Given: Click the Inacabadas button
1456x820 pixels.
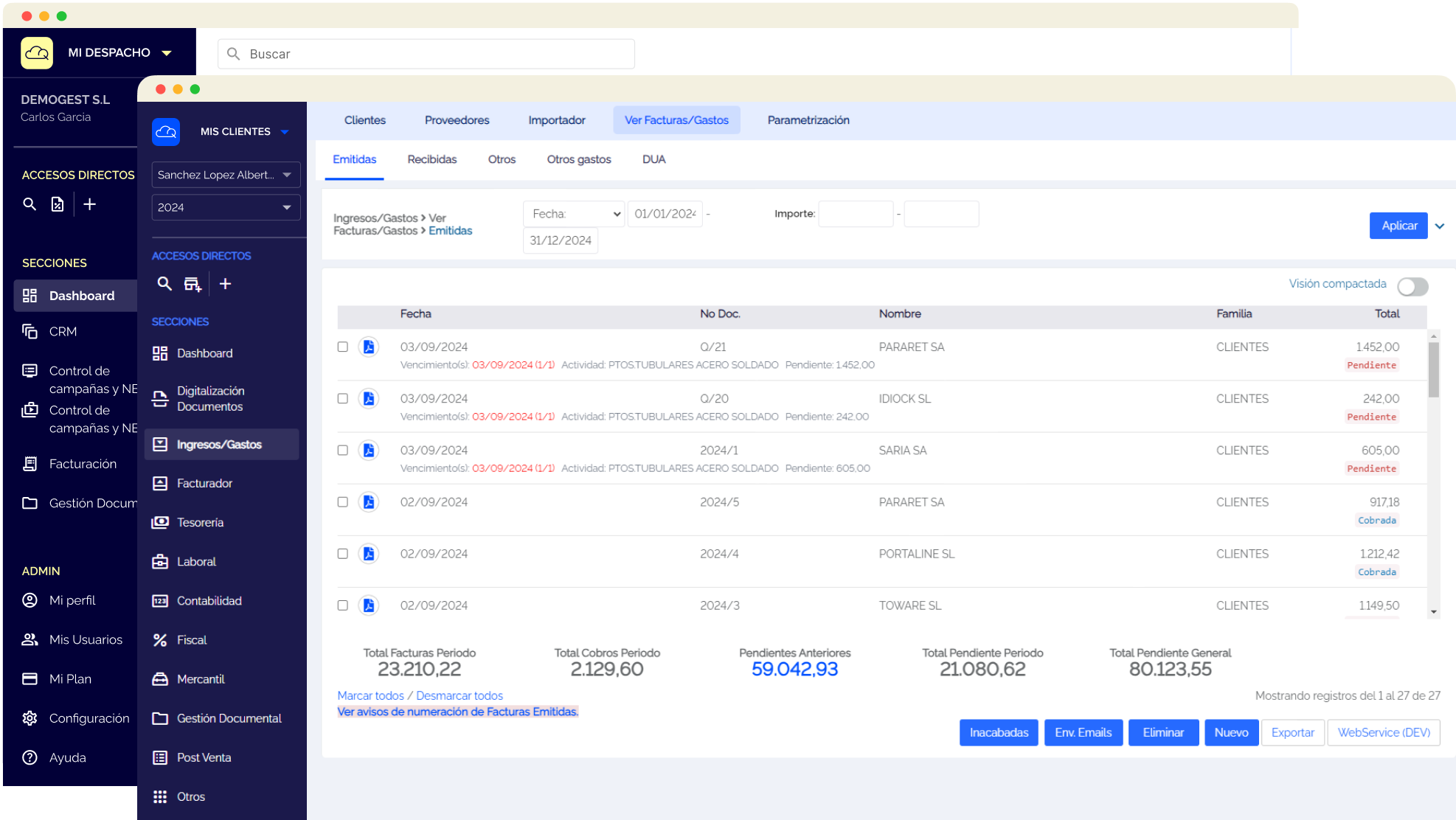Looking at the screenshot, I should pyautogui.click(x=999, y=732).
